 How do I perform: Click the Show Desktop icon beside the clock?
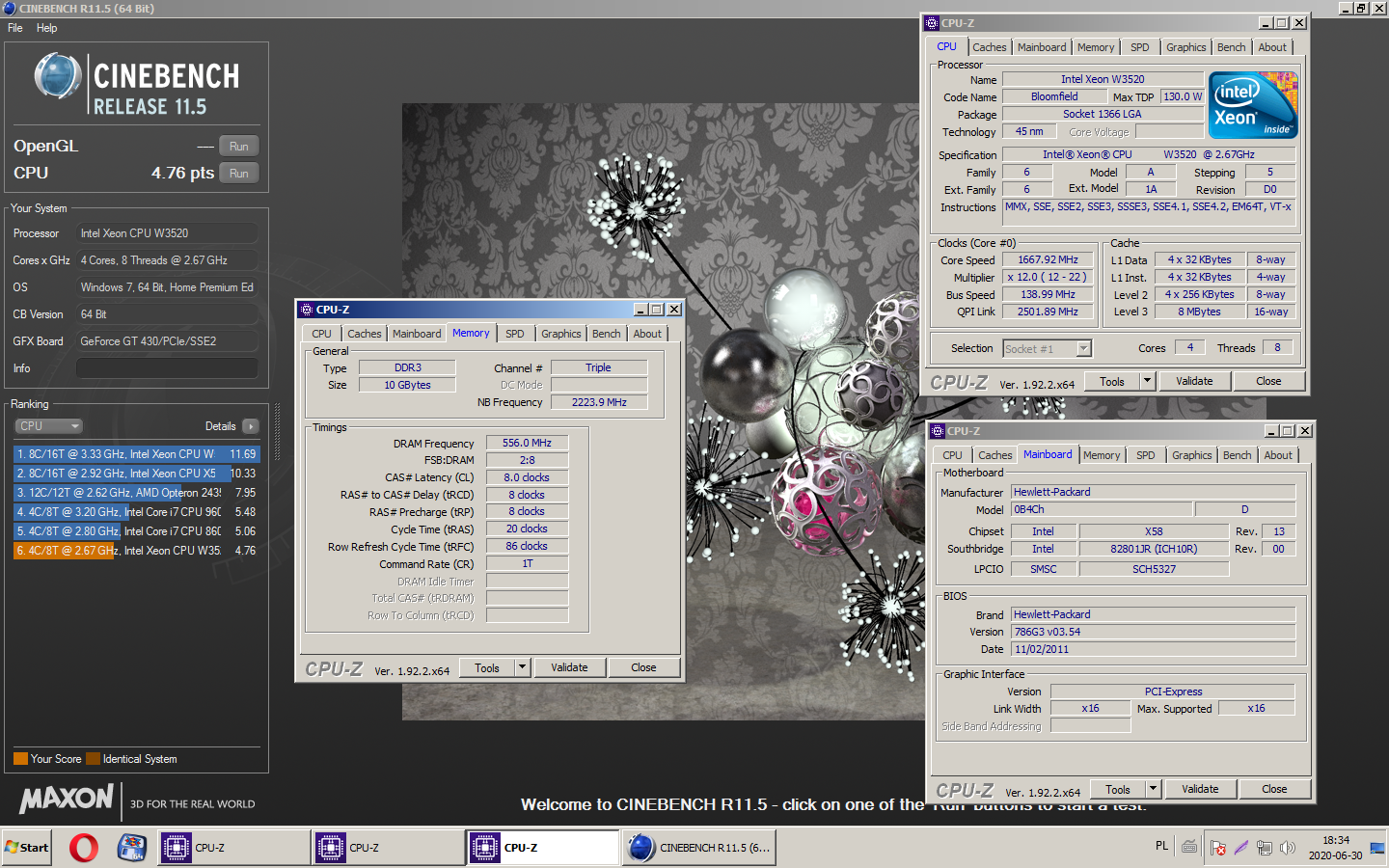click(x=1377, y=848)
